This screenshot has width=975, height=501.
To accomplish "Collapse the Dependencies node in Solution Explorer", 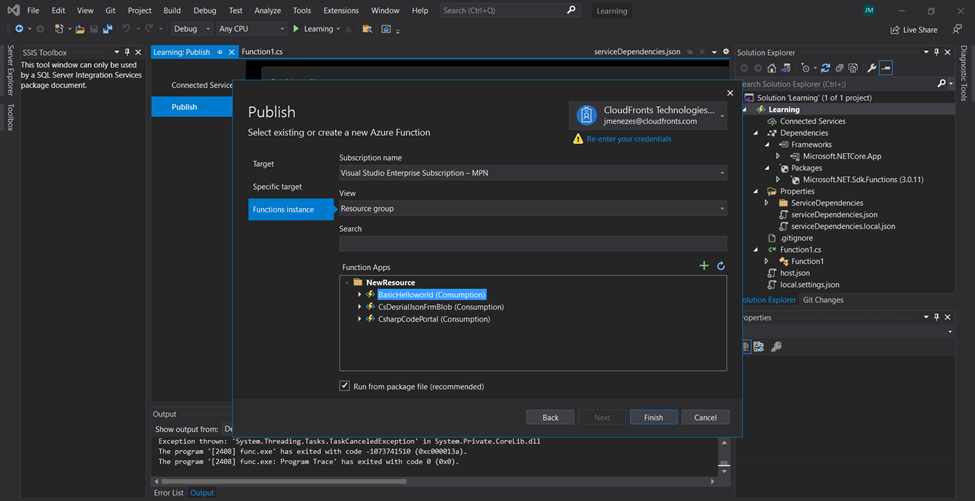I will click(x=756, y=133).
